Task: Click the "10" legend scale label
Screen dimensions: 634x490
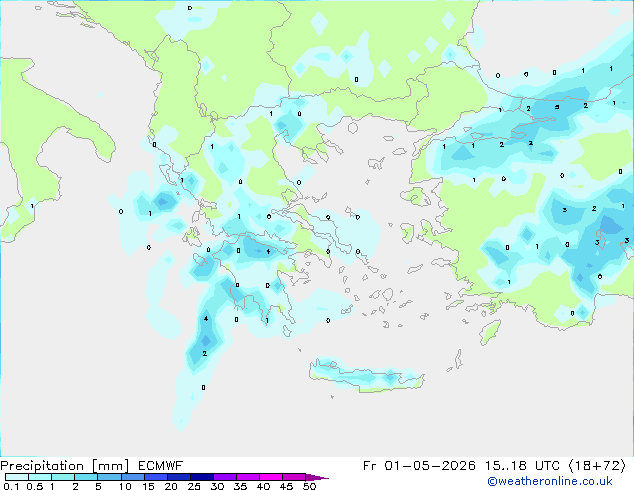Action: (x=125, y=486)
